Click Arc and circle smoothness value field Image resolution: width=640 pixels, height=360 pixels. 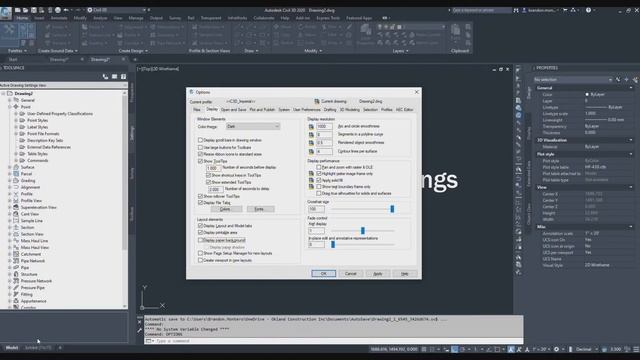(x=324, y=127)
